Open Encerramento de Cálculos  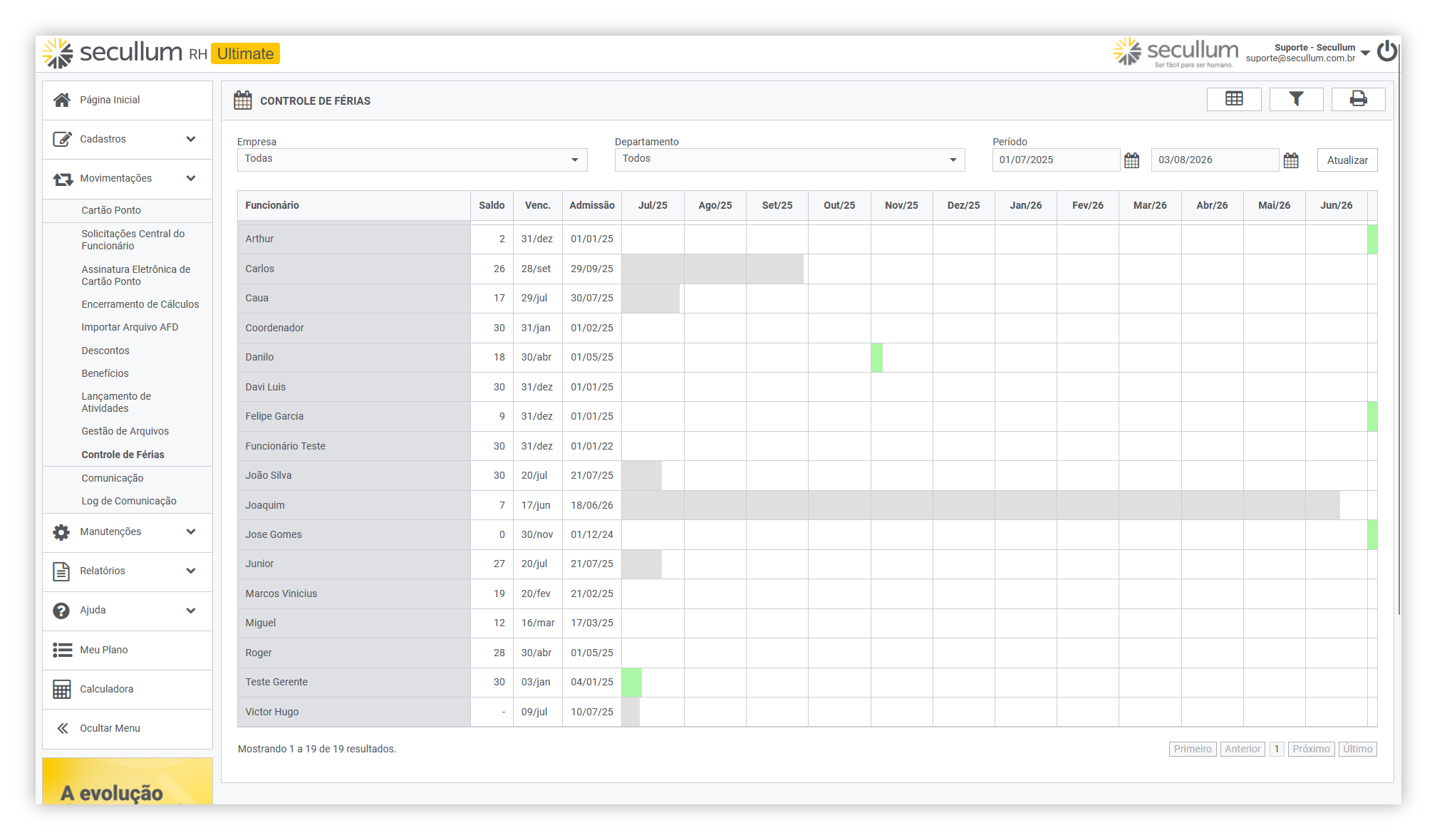pyautogui.click(x=140, y=304)
